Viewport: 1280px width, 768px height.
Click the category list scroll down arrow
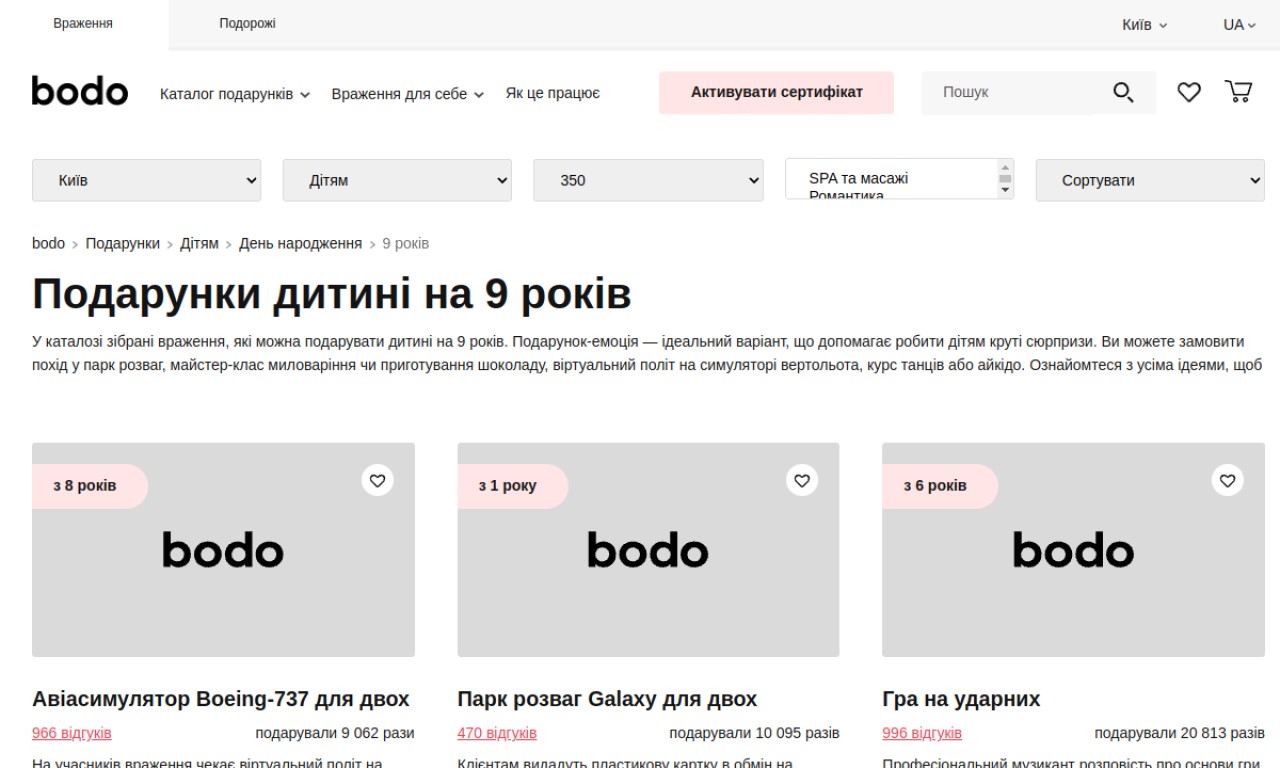(1005, 191)
